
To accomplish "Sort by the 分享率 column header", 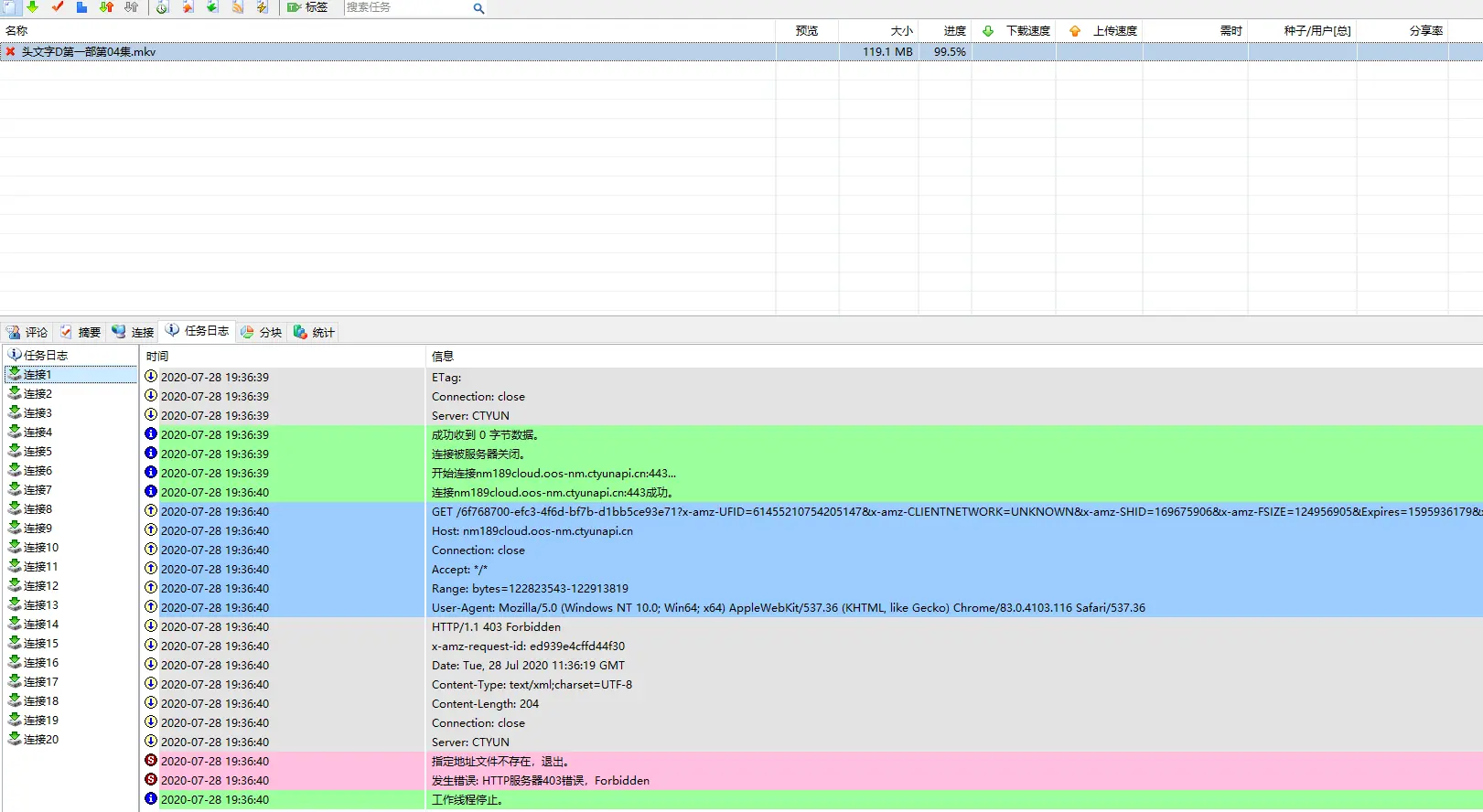I will (x=1402, y=30).
